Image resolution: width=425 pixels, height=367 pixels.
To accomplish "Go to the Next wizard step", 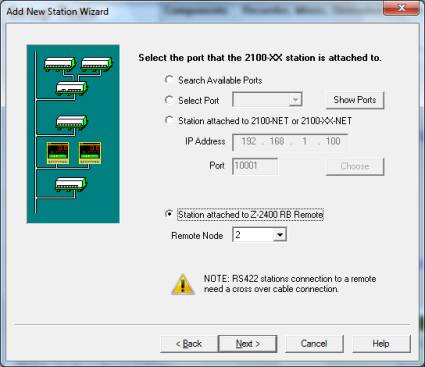I will pyautogui.click(x=247, y=344).
